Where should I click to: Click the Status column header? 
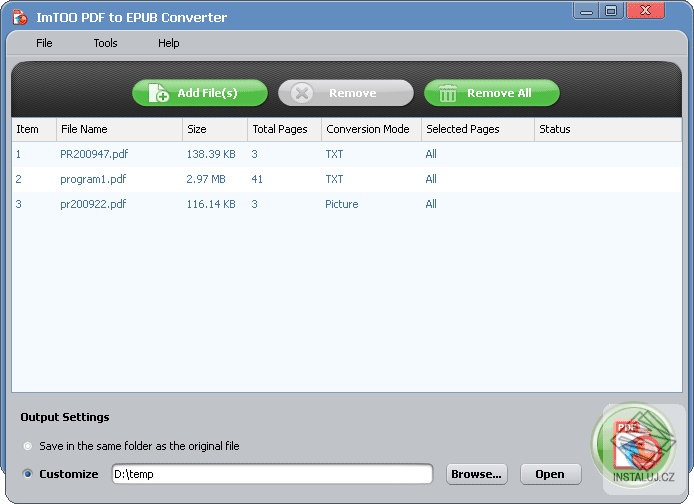[x=608, y=129]
